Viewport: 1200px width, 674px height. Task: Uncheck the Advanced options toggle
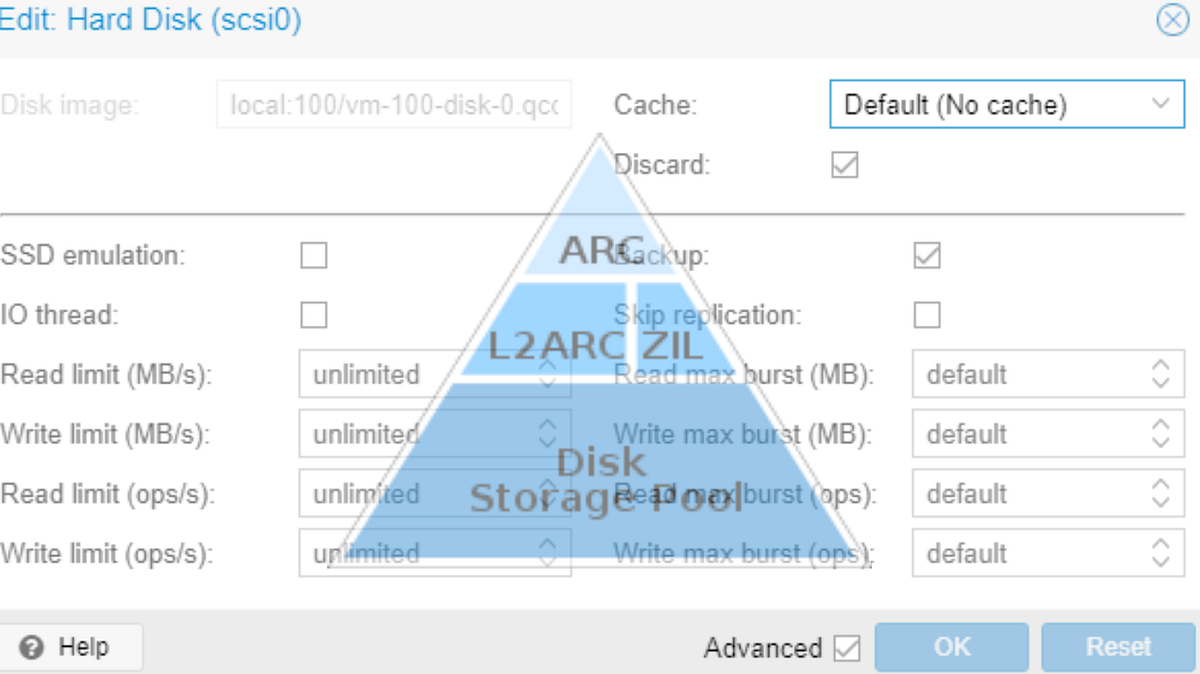(848, 648)
